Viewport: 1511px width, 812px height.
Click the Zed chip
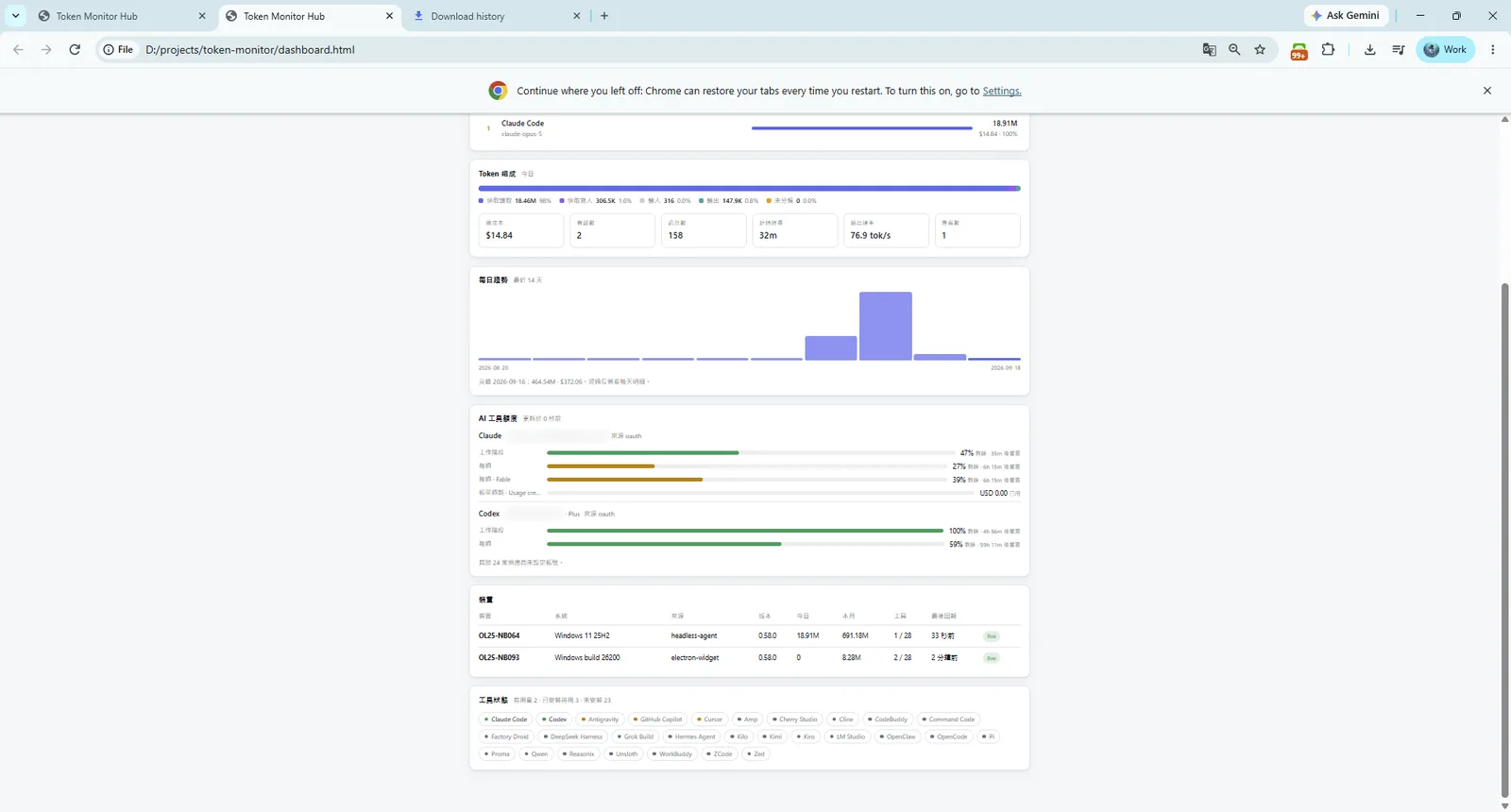[755, 753]
